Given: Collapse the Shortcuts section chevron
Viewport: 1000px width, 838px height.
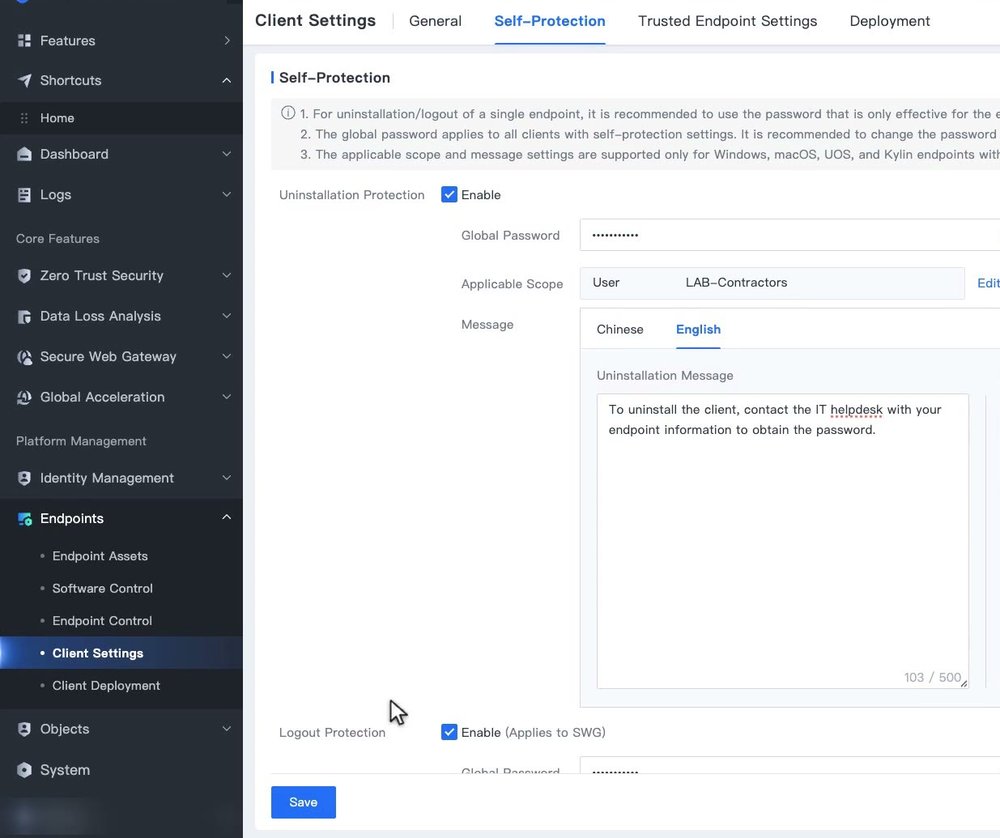Looking at the screenshot, I should (x=226, y=80).
